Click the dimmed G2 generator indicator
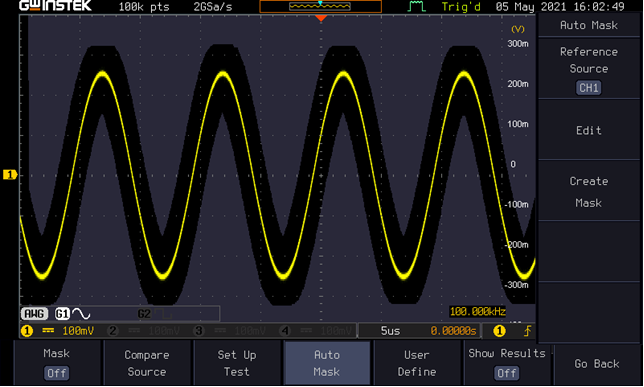Screen dimensions: 644x387 pos(144,314)
